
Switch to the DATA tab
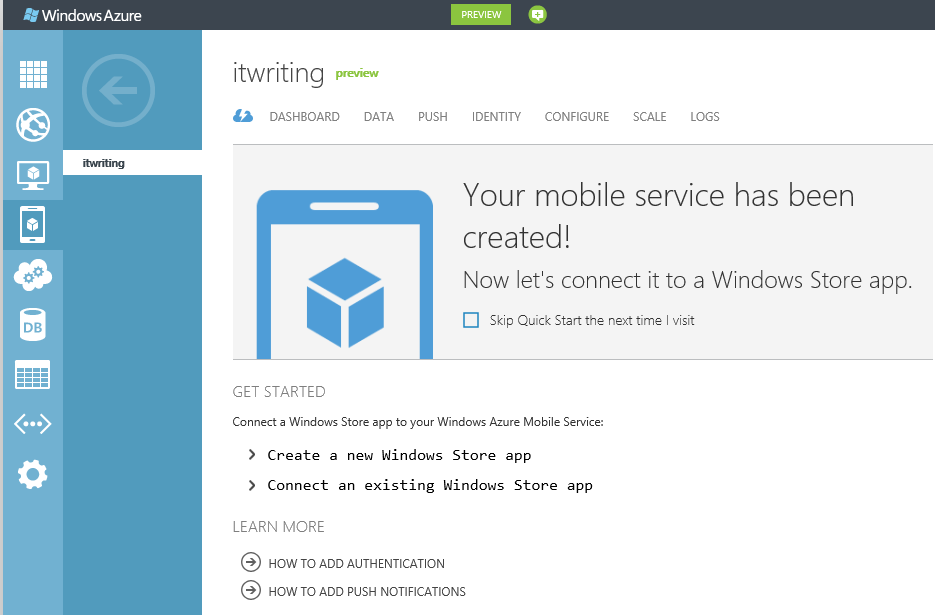coord(379,117)
